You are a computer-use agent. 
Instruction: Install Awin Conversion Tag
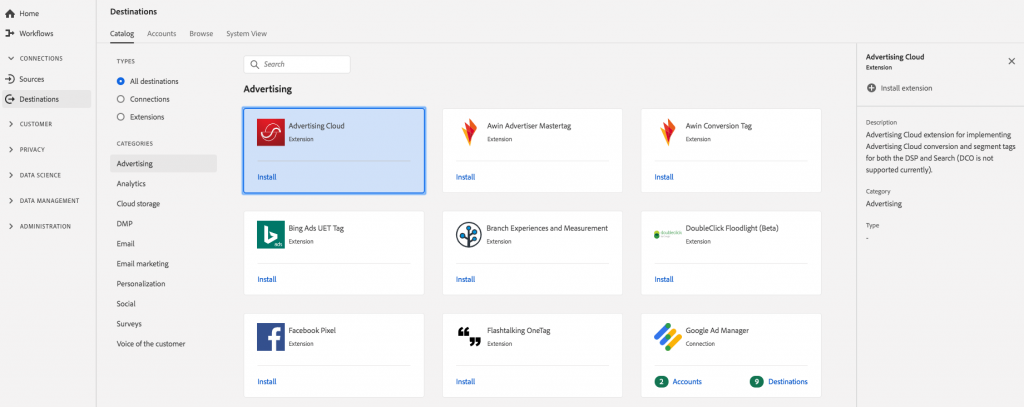tap(664, 177)
